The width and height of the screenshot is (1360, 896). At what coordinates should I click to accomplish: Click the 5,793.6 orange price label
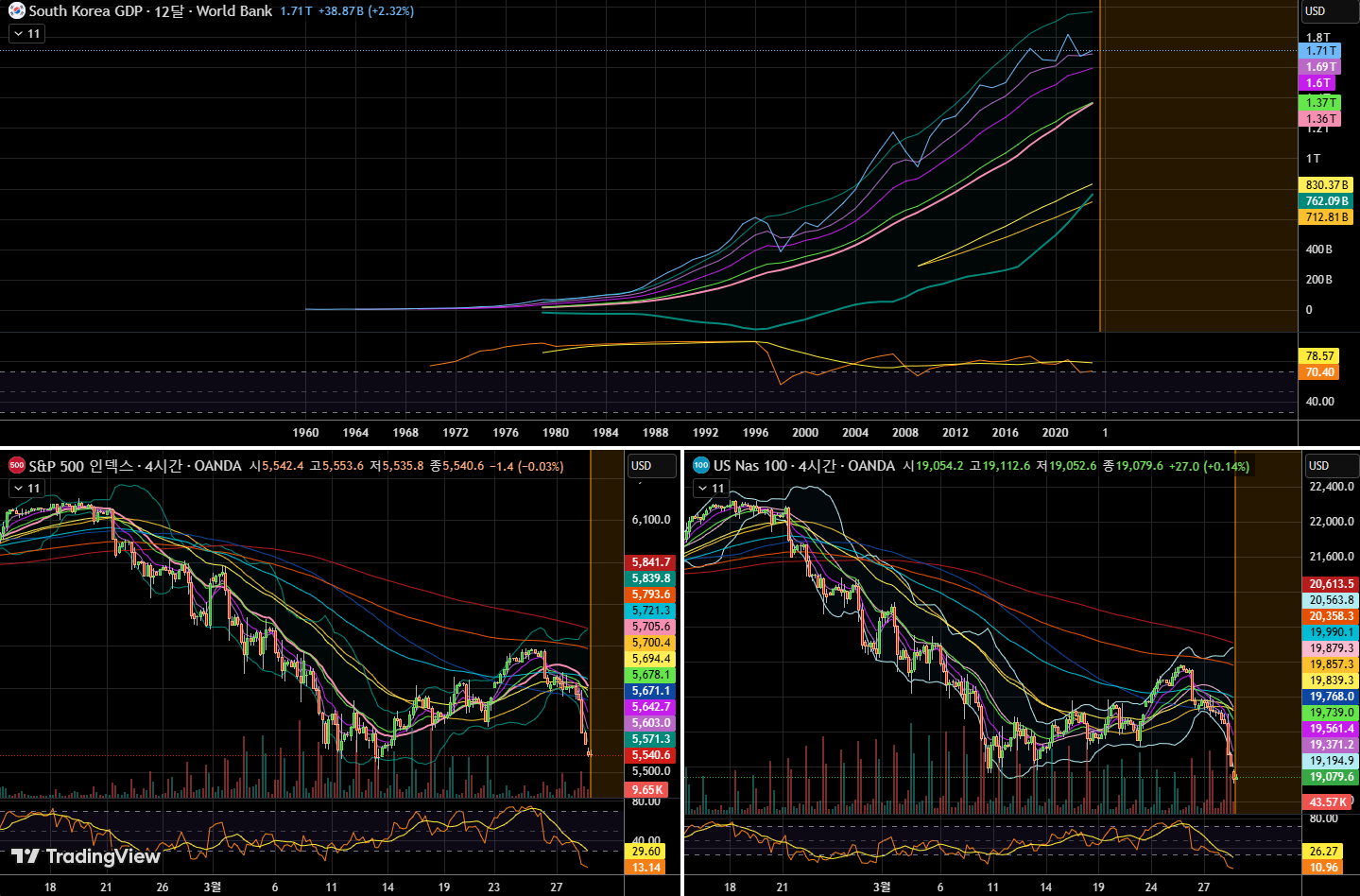coord(650,594)
